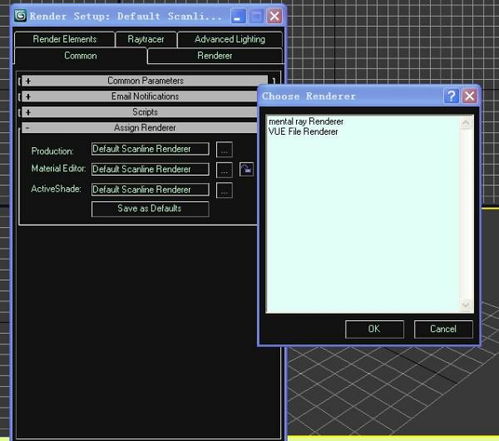This screenshot has width=499, height=441.
Task: Select mental ray Renderer from list
Action: point(306,122)
